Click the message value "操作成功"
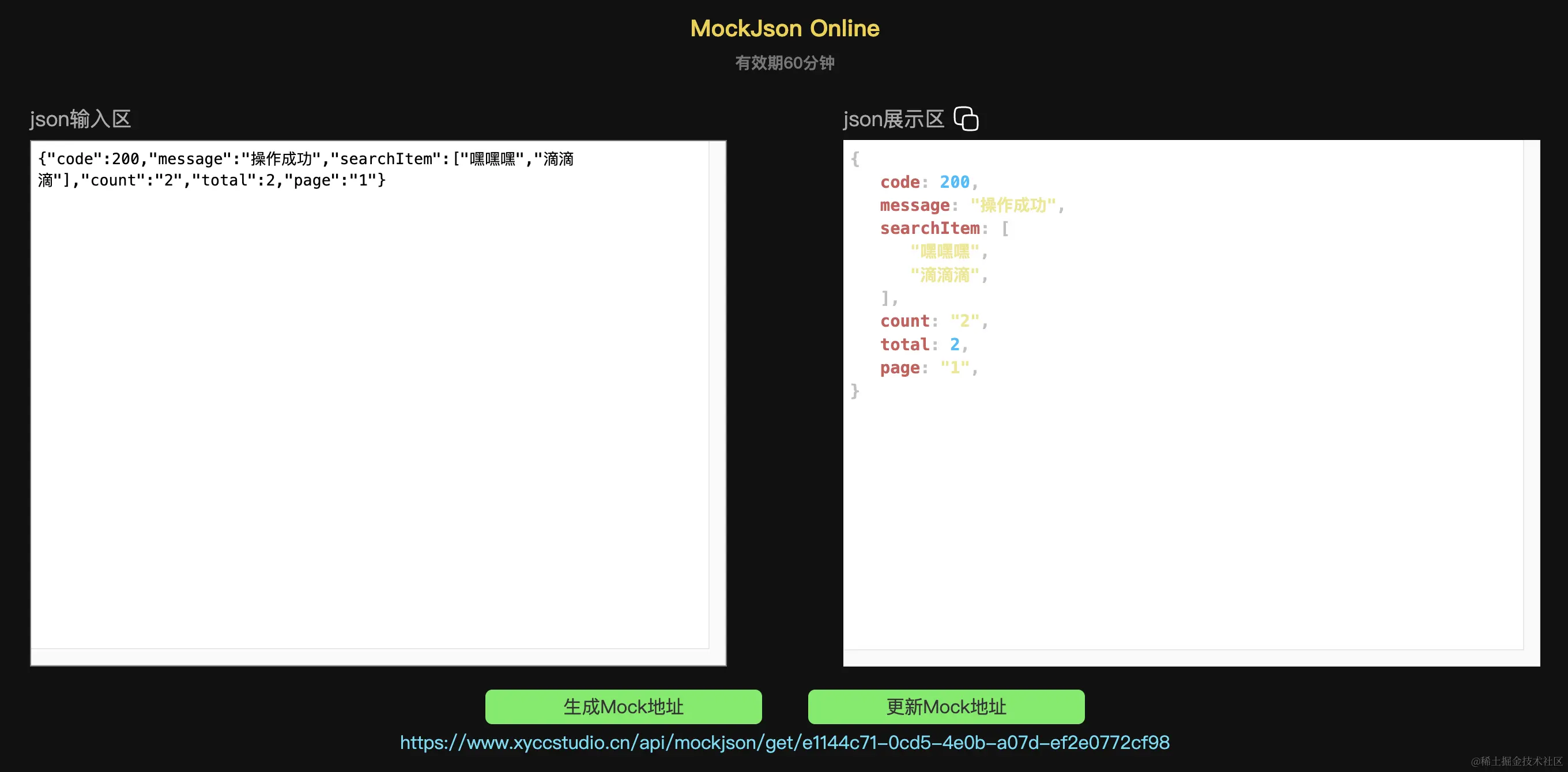 pyautogui.click(x=1012, y=205)
